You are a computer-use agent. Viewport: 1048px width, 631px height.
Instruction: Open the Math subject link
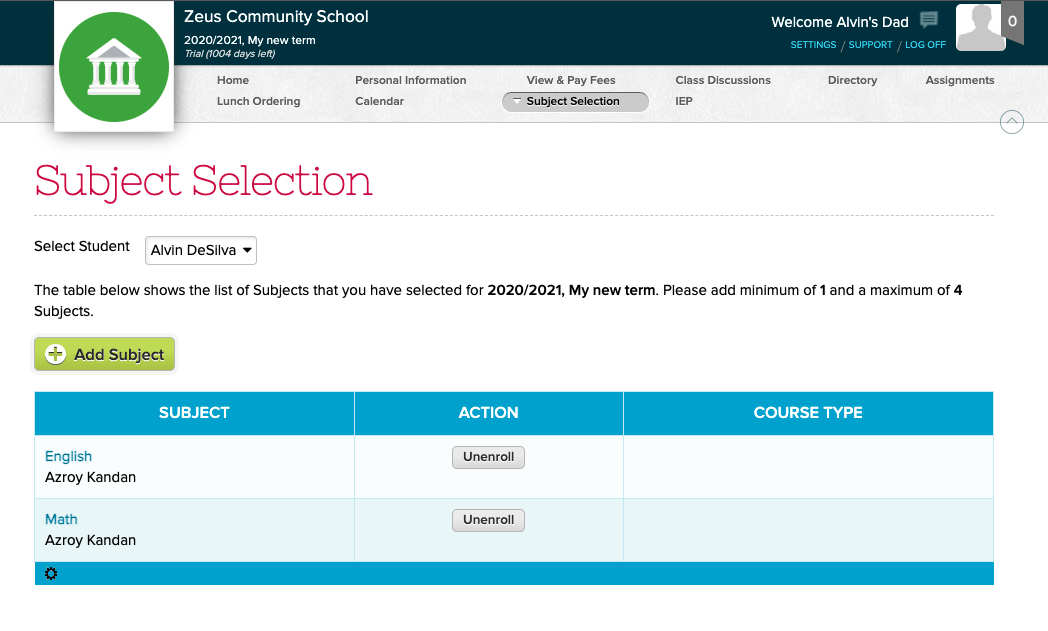coord(61,519)
